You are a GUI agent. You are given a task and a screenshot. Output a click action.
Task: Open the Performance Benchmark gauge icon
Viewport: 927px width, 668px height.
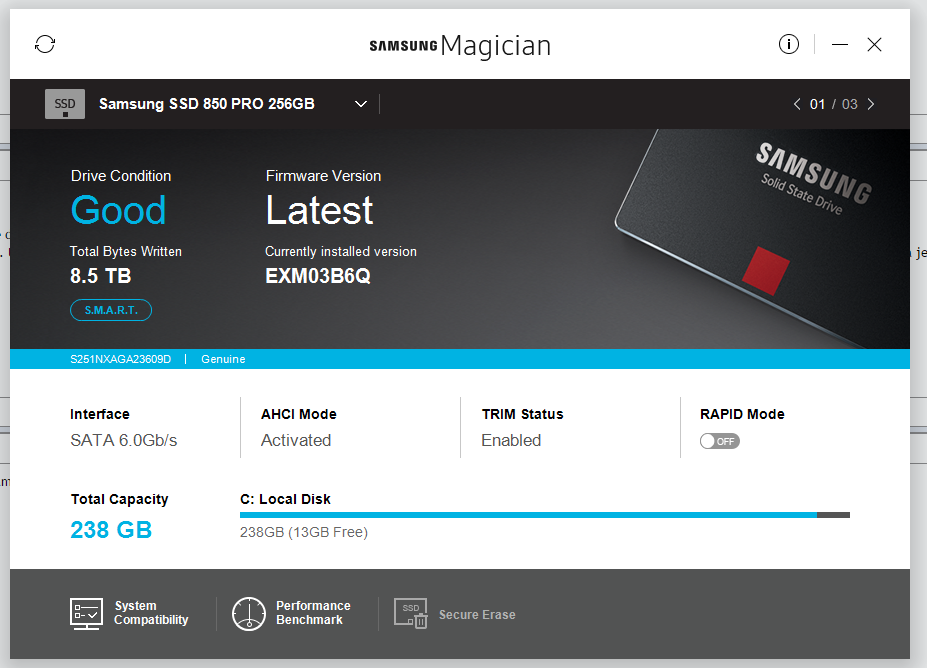click(x=249, y=614)
